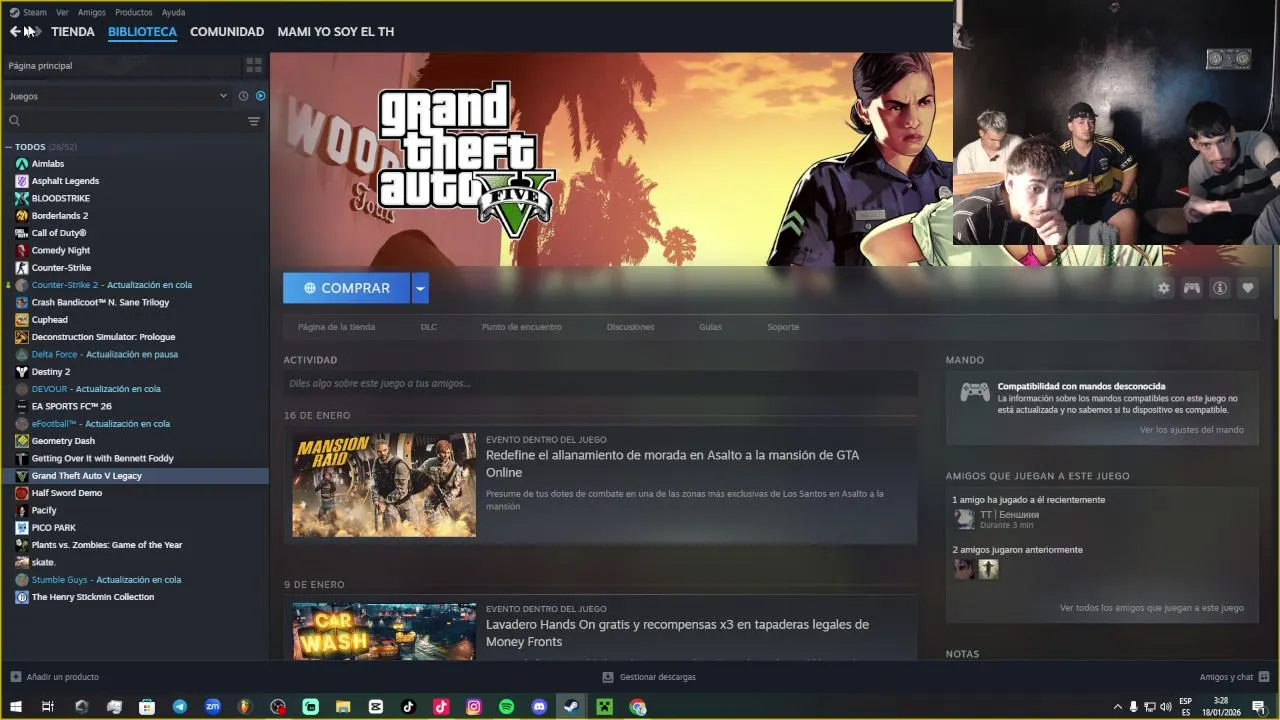The width and height of the screenshot is (1280, 720).
Task: Open Discord from the taskbar
Action: (539, 707)
